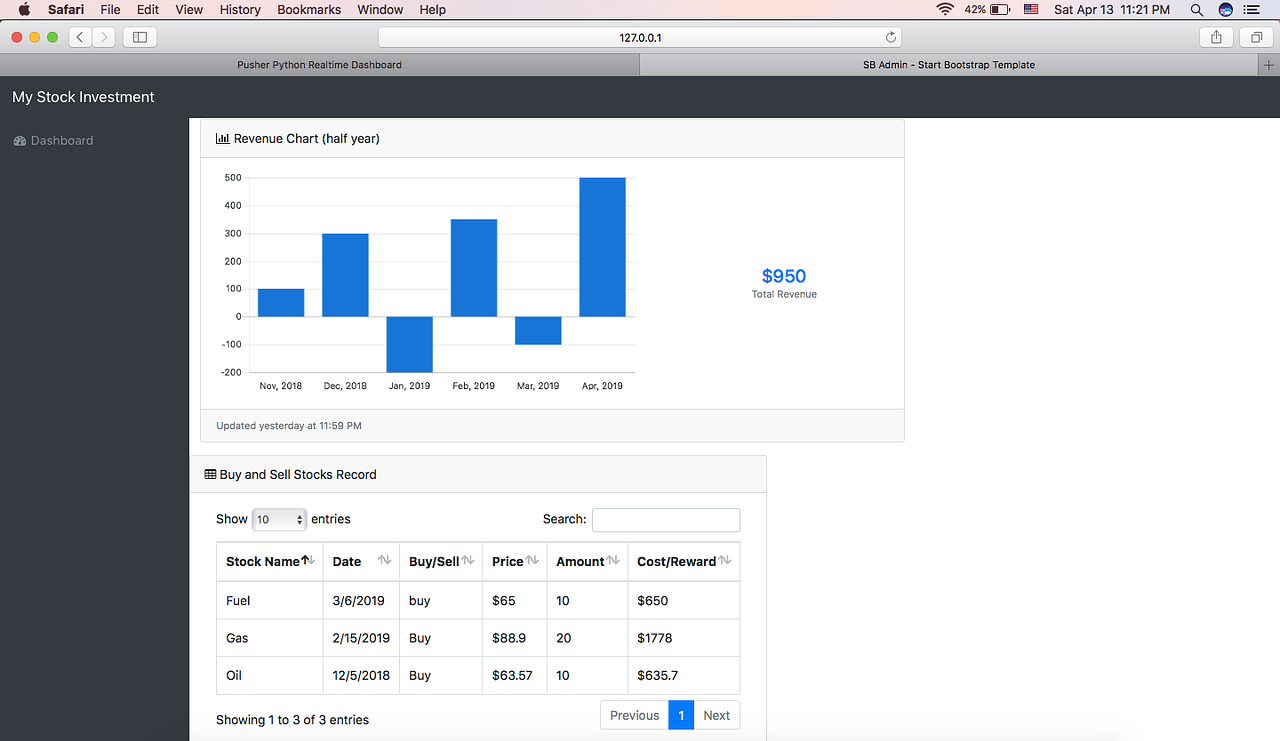Open tab overview using the tabs icon
Image resolution: width=1280 pixels, height=741 pixels.
coord(1256,36)
